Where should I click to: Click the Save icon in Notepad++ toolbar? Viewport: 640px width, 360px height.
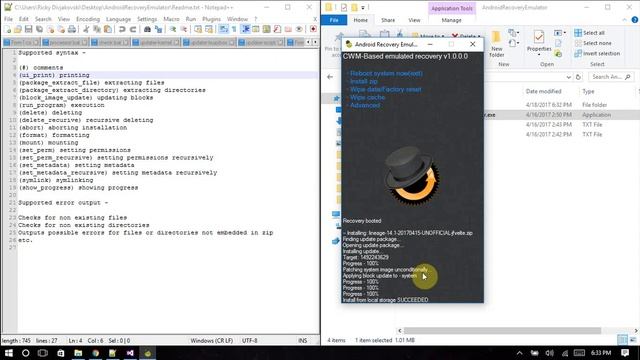[x=28, y=29]
